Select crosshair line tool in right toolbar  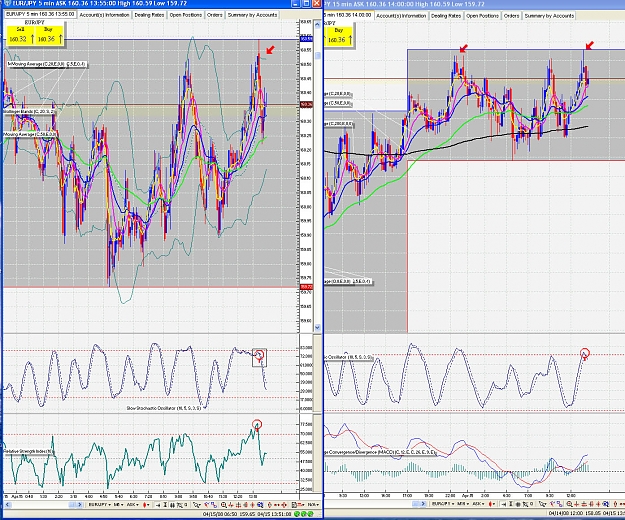coord(576,504)
